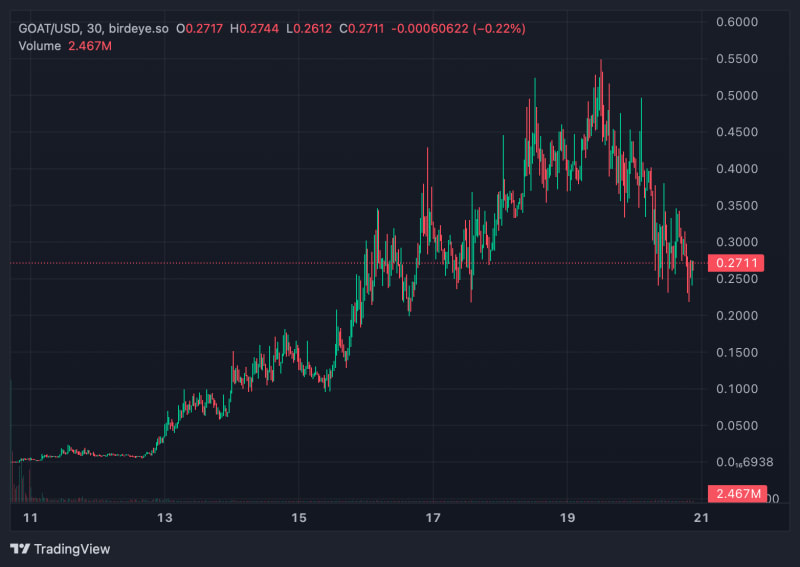Click the 0.5000 price axis label

(x=737, y=95)
